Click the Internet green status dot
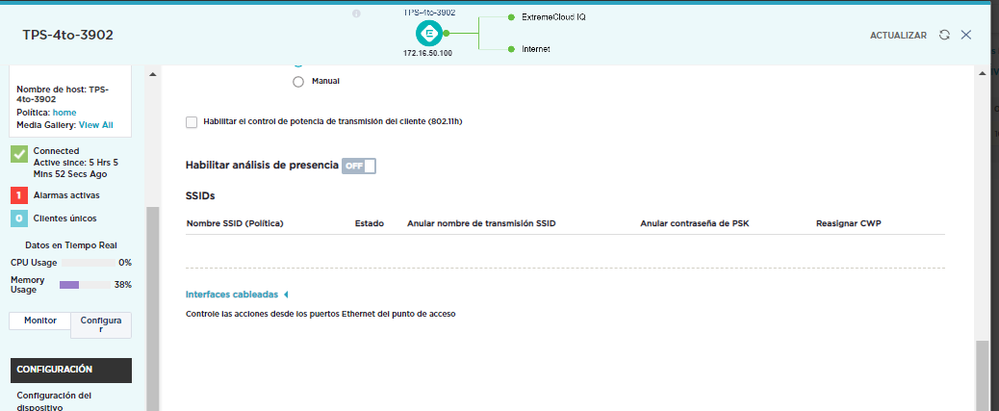 [x=511, y=49]
